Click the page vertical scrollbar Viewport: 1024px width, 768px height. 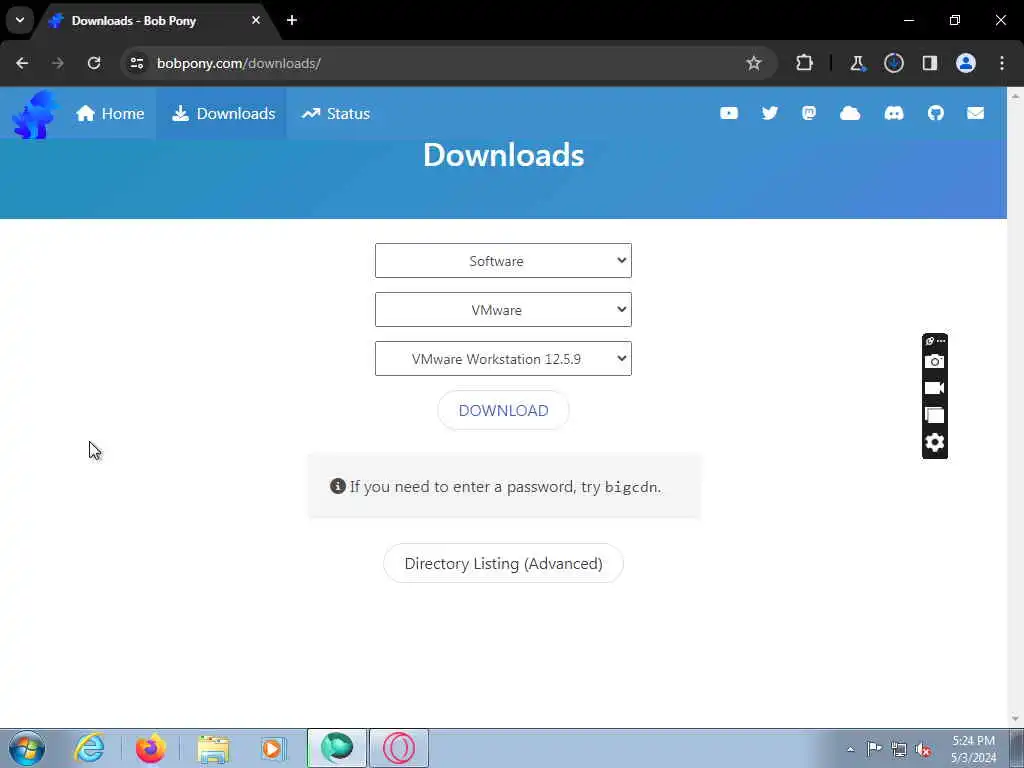[1015, 407]
